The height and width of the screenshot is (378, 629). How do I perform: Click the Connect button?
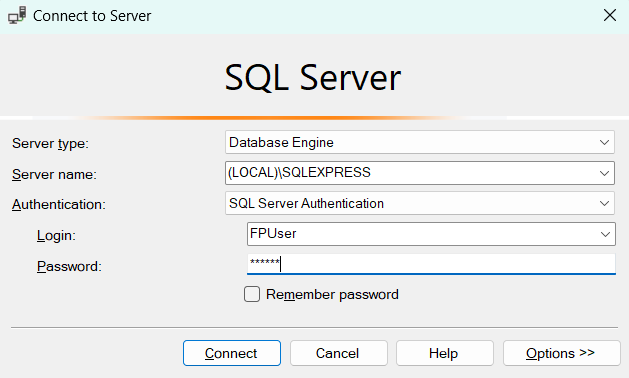point(232,353)
